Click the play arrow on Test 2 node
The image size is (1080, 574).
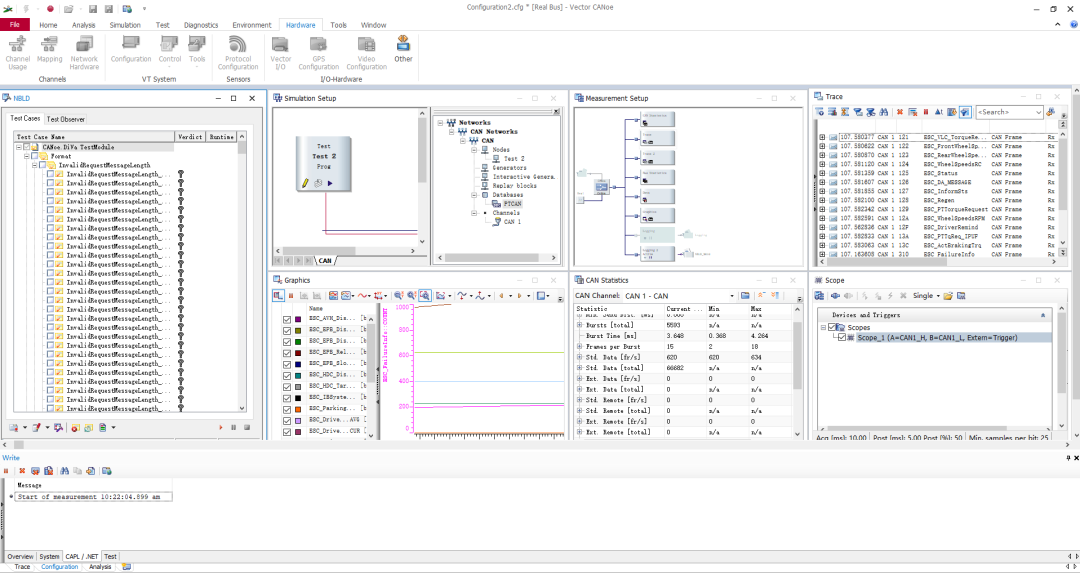(330, 183)
